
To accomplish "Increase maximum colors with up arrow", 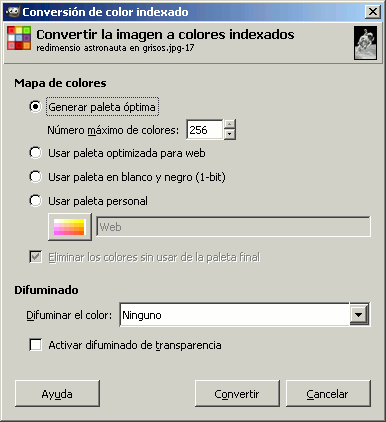I will pos(229,124).
